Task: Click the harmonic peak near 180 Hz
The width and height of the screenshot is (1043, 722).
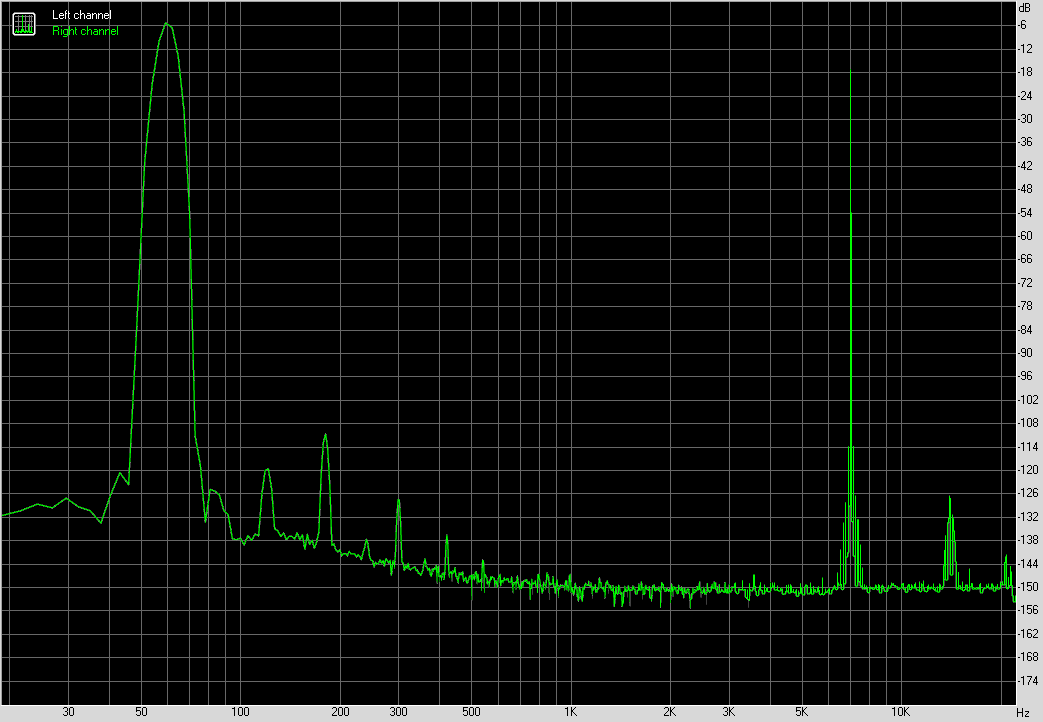Action: (325, 435)
